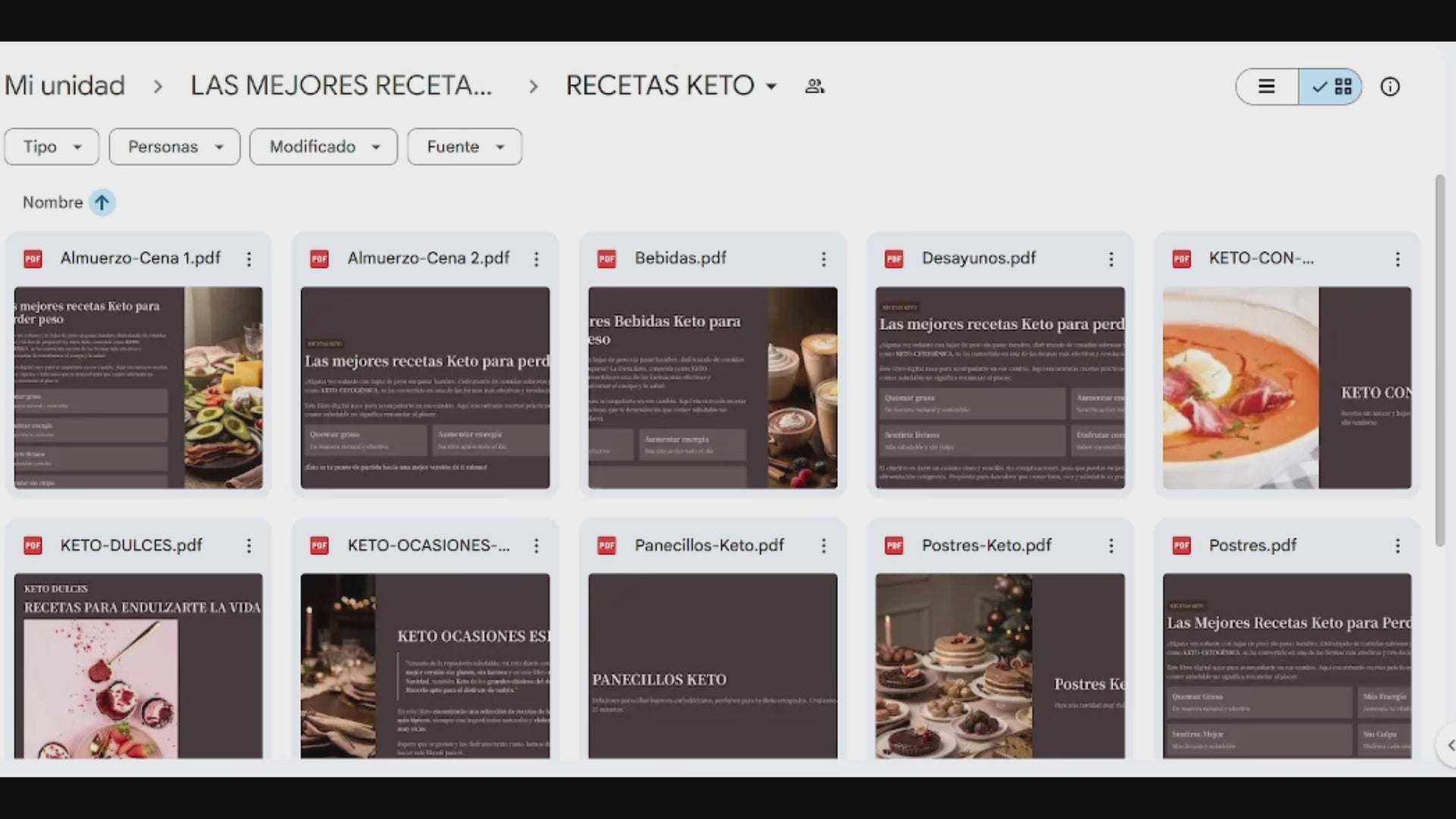Click the PDF icon on Desayunos.pdf

(x=894, y=259)
